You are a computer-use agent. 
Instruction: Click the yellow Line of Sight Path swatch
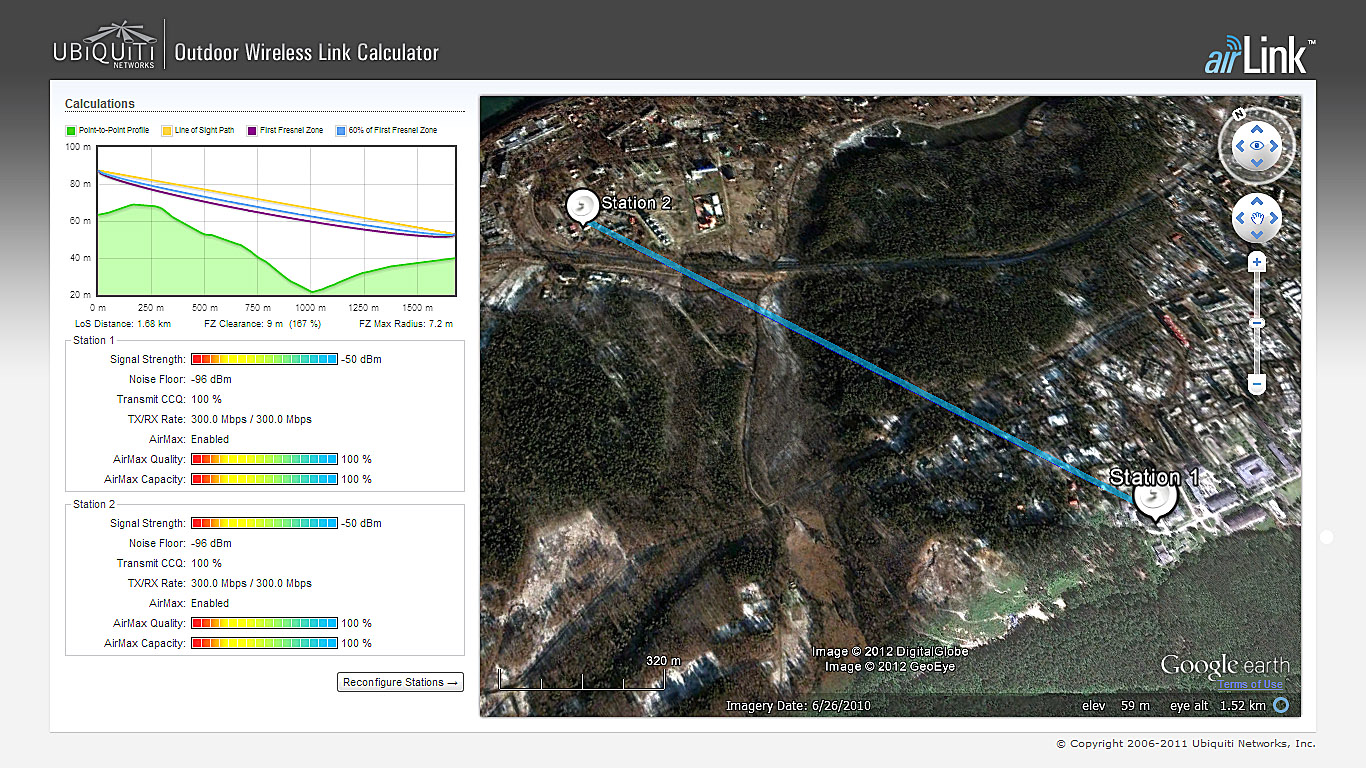coord(166,131)
